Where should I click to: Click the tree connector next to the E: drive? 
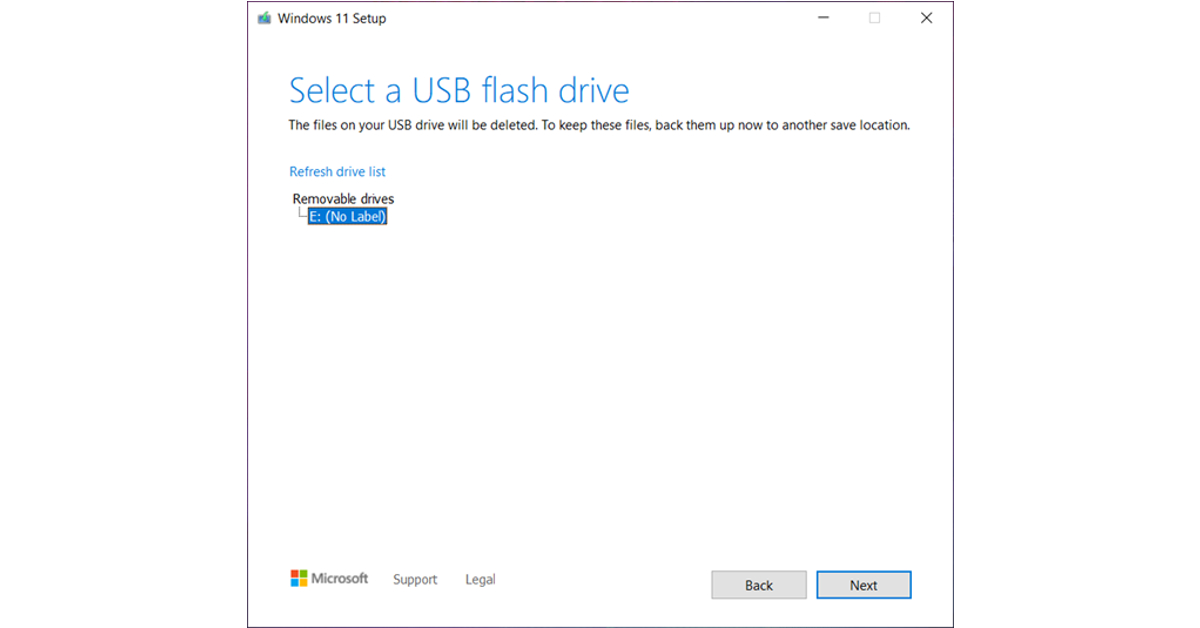[x=300, y=213]
